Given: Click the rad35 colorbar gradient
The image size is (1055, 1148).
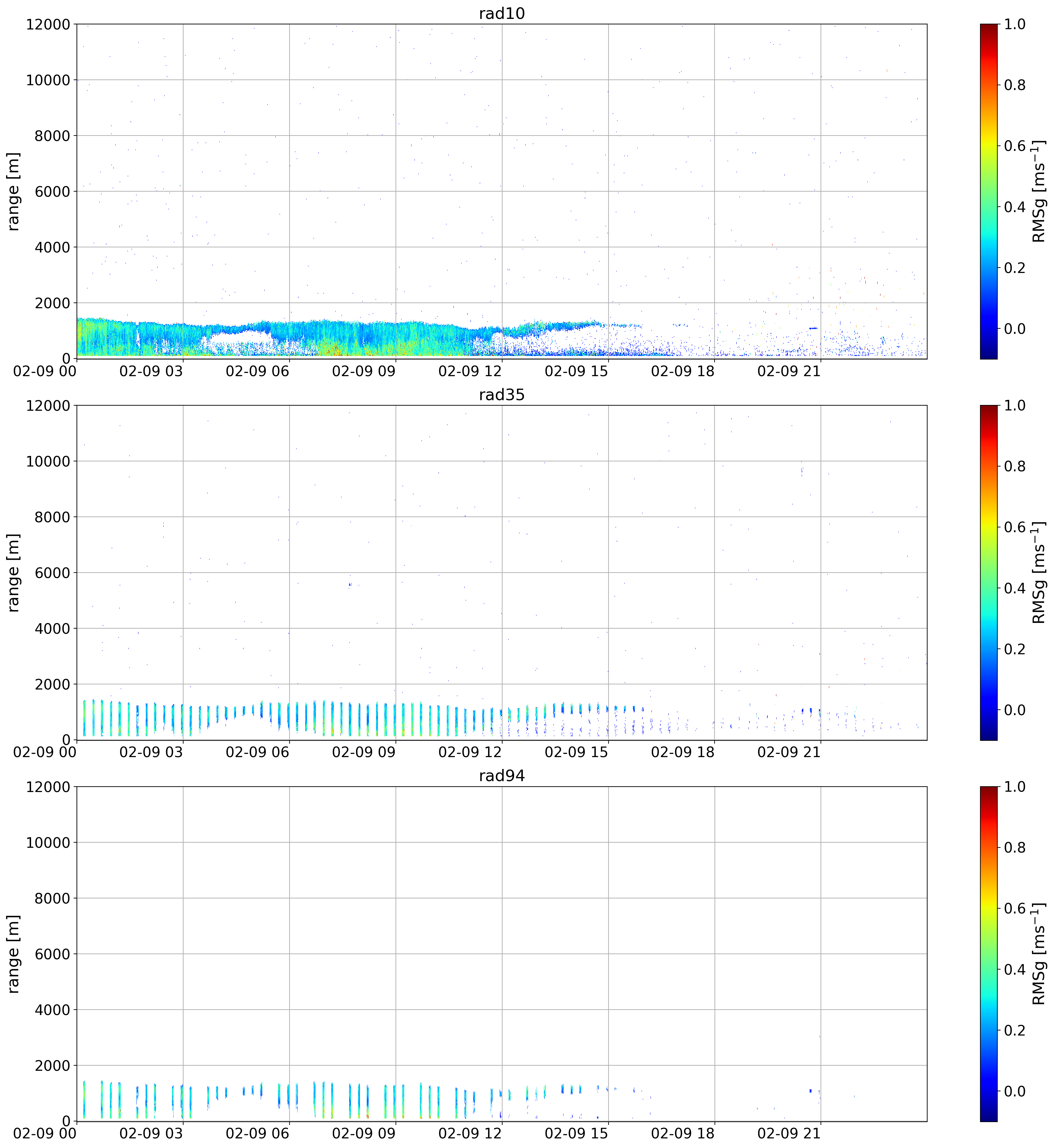Looking at the screenshot, I should [989, 573].
